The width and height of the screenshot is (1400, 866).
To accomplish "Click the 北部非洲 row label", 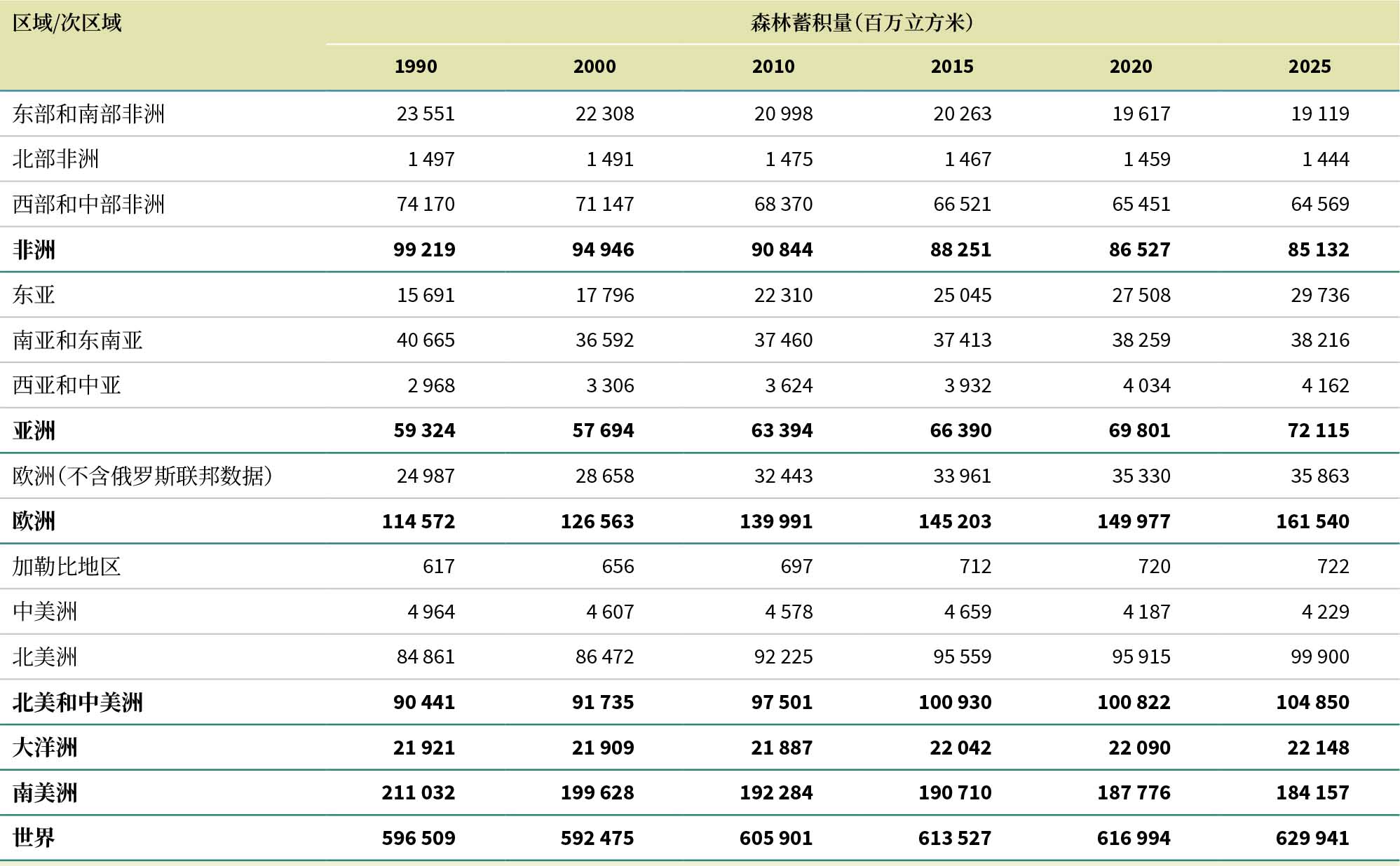I will (x=55, y=159).
